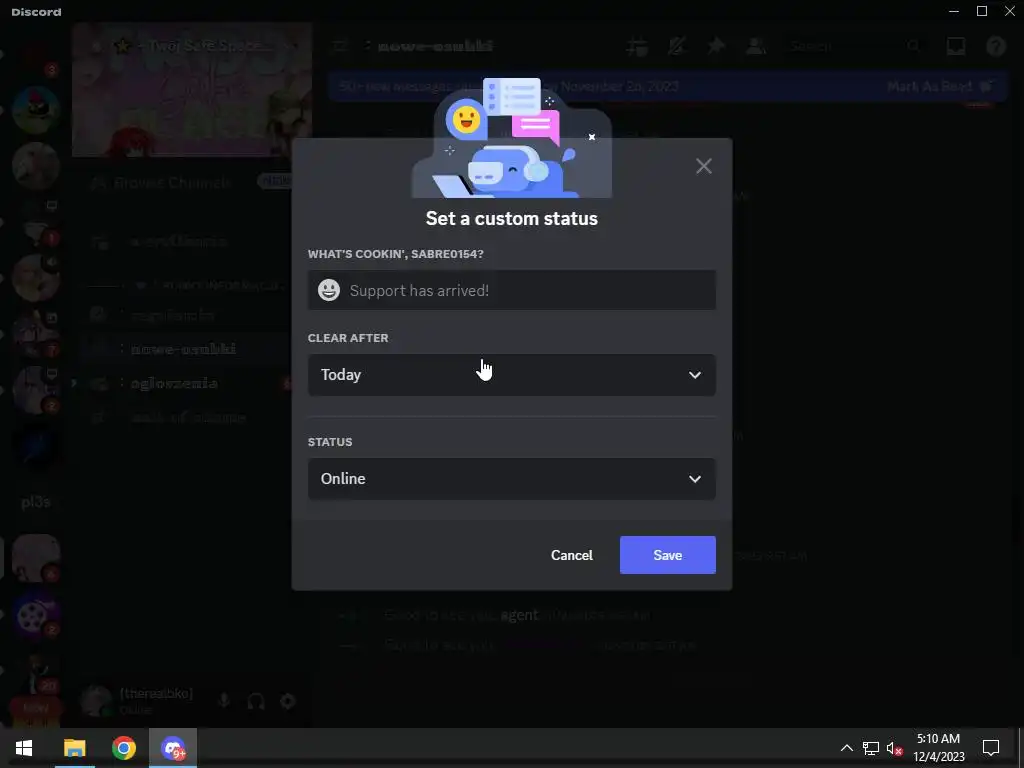1024x768 pixels.
Task: Focus the Search box in the channel header
Action: 856,46
